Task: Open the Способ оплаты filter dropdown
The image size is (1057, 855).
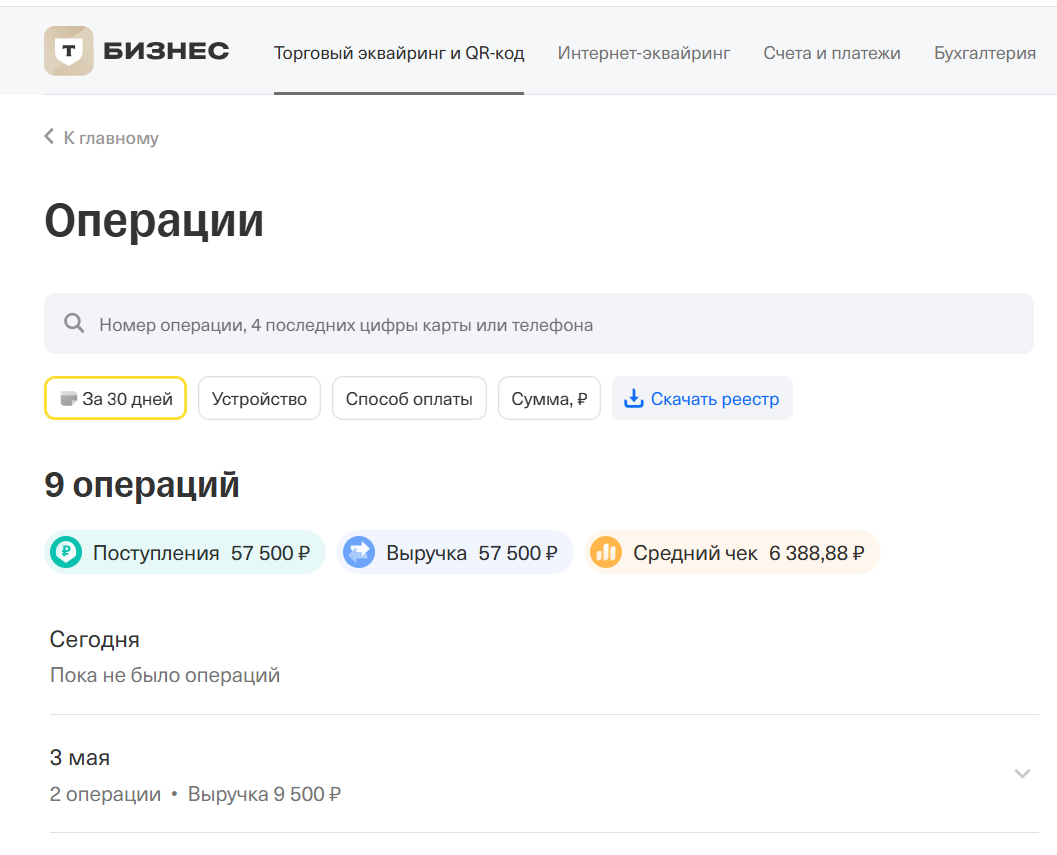Action: point(409,399)
